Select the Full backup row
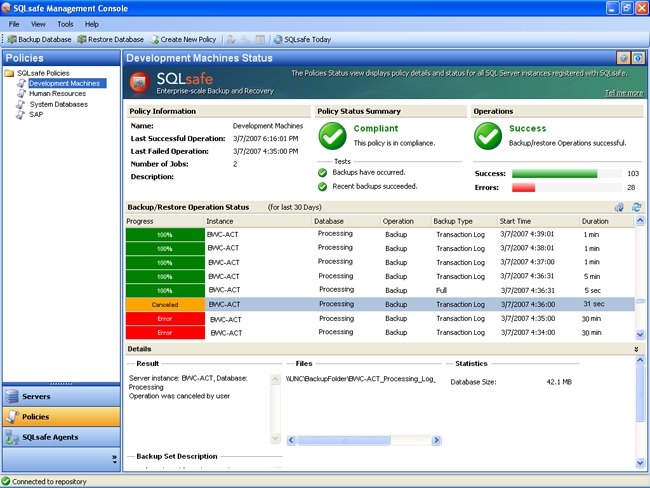The width and height of the screenshot is (650, 488). coord(380,290)
